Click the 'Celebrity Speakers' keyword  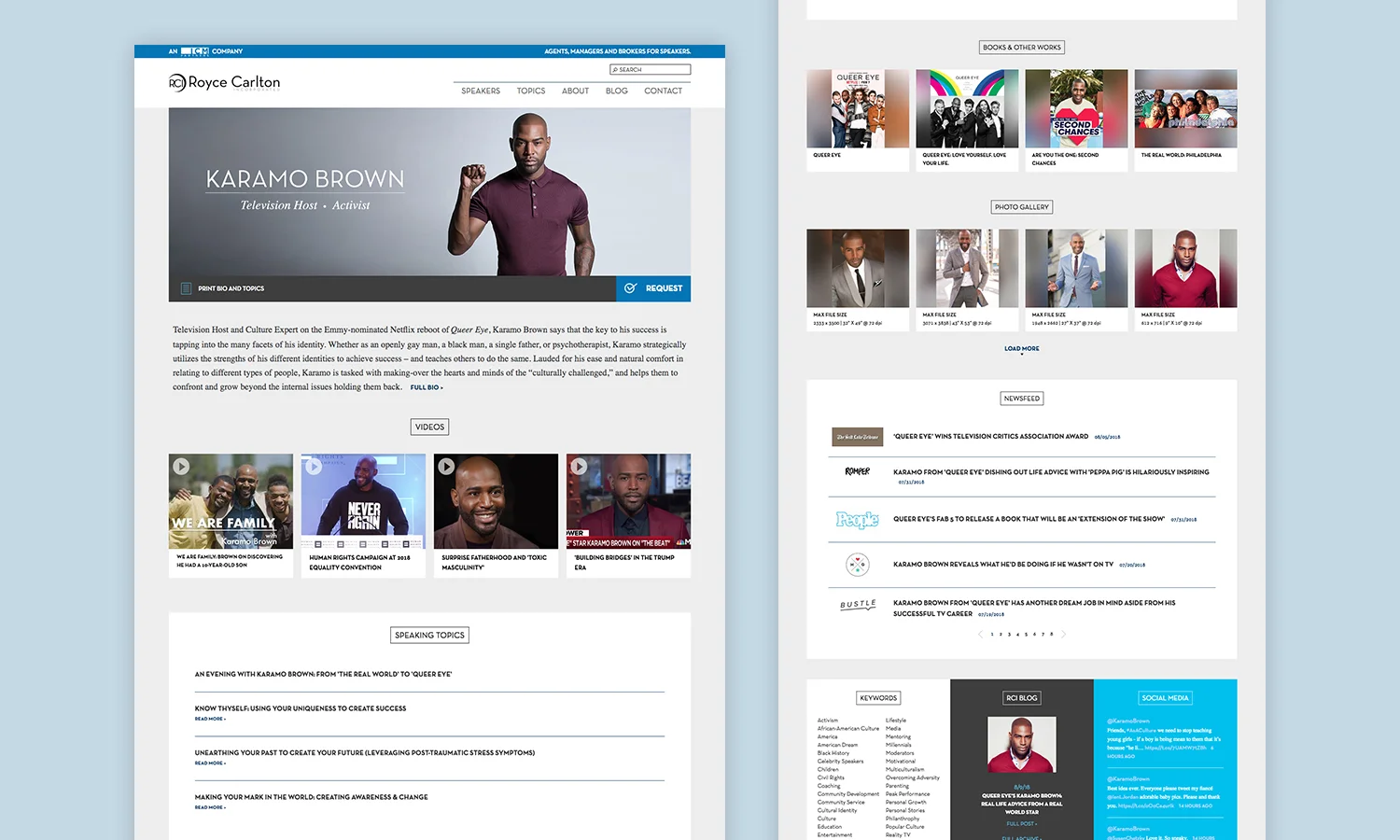pyautogui.click(x=841, y=762)
